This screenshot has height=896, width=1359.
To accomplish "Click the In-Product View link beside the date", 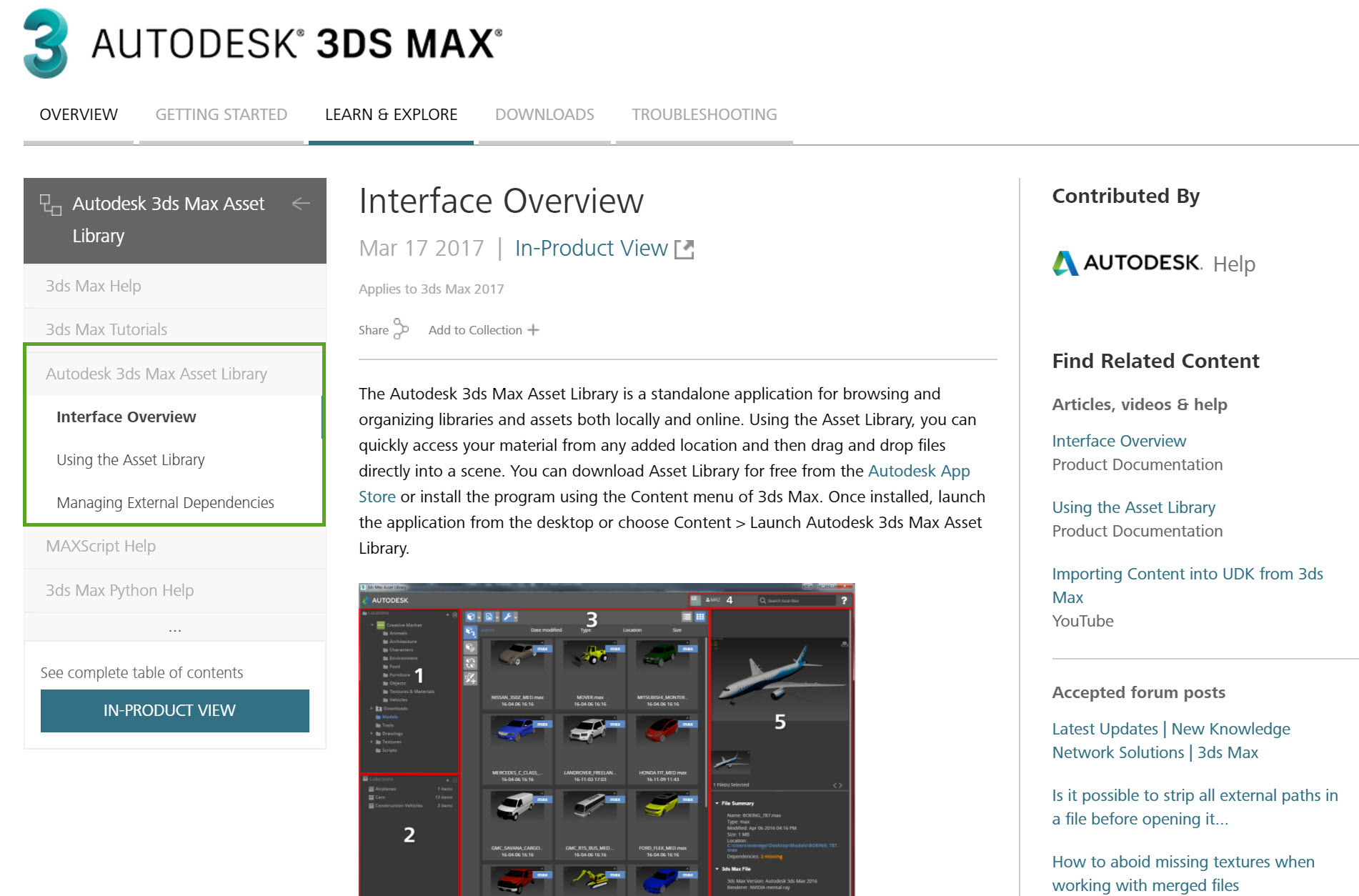I will 592,248.
